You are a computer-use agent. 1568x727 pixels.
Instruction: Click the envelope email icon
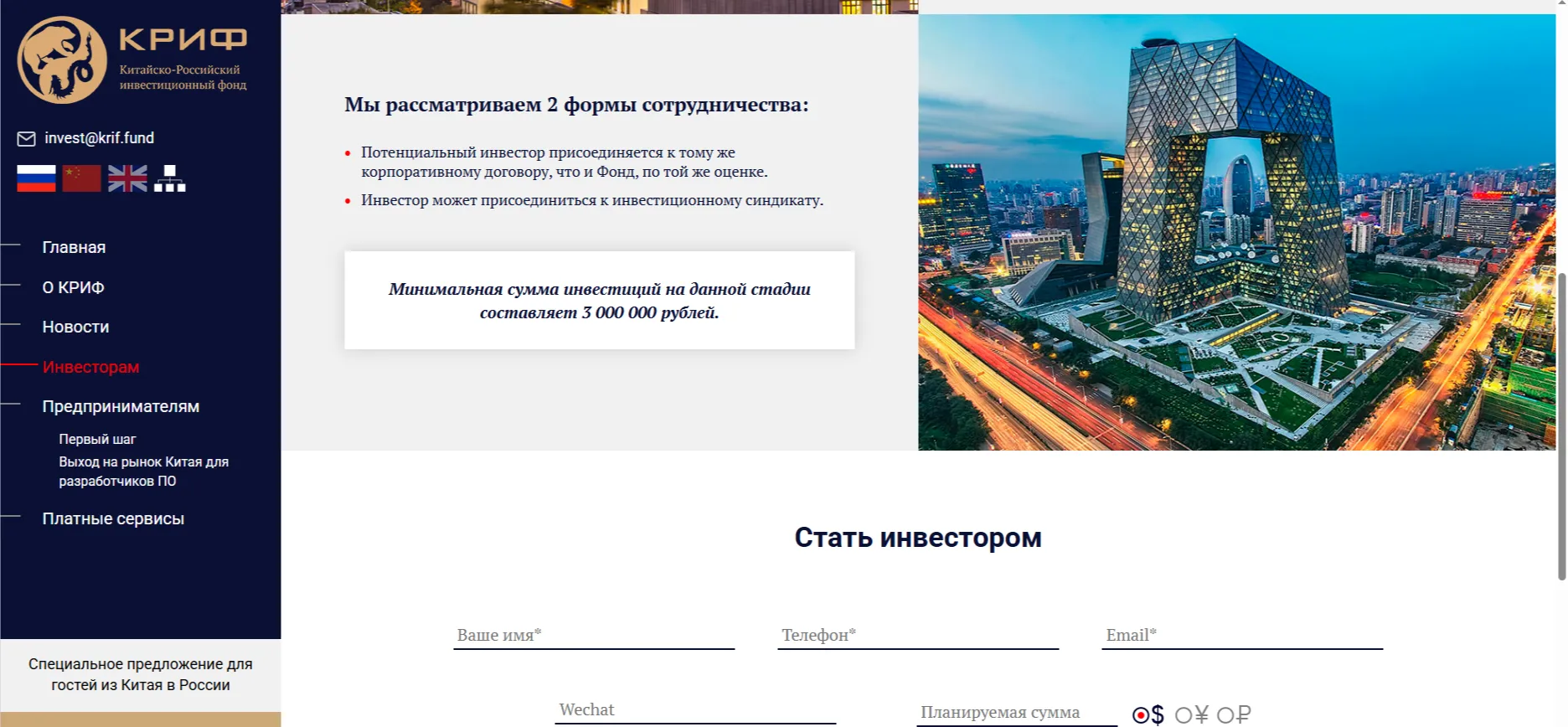pos(26,138)
